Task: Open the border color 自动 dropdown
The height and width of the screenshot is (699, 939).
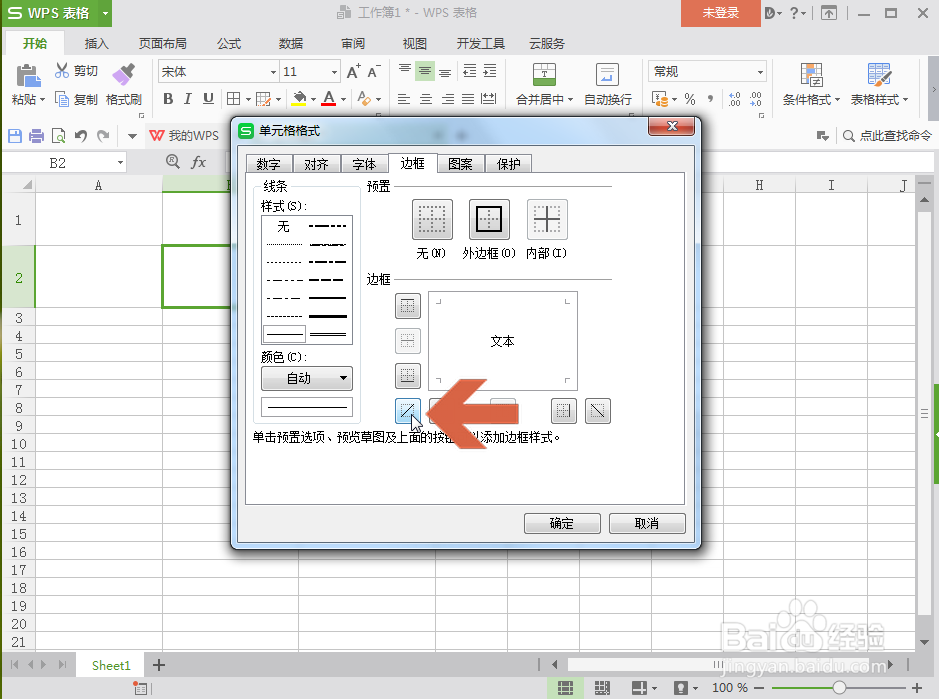Action: tap(307, 379)
